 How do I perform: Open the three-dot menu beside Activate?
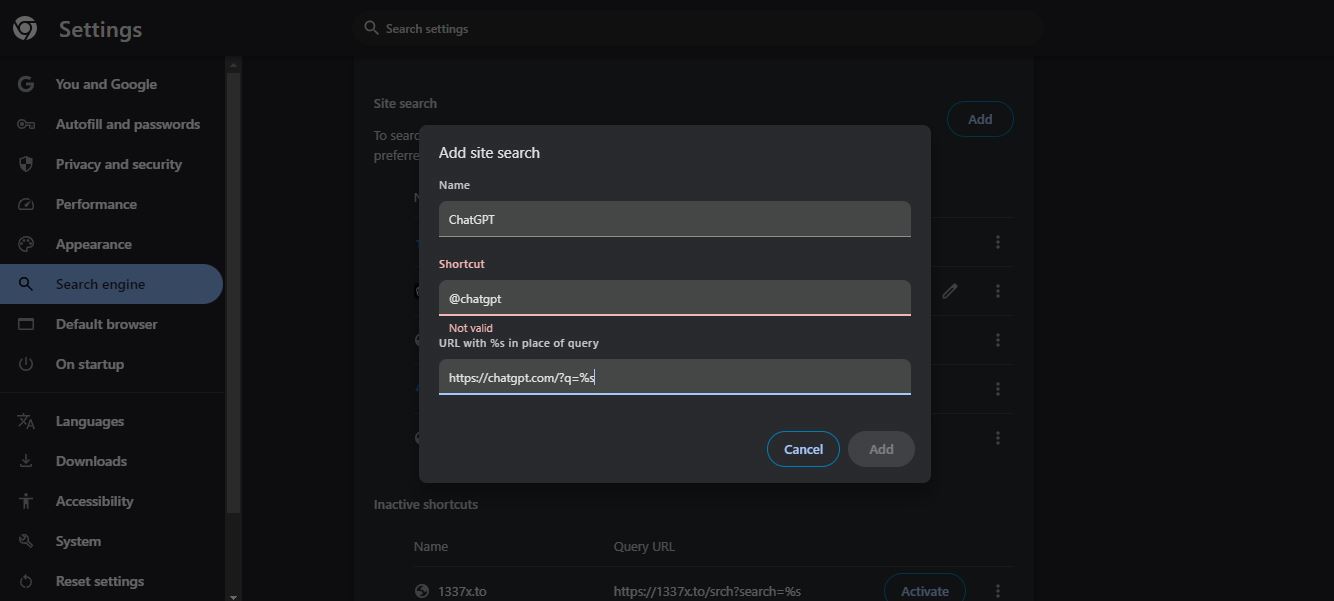[997, 590]
